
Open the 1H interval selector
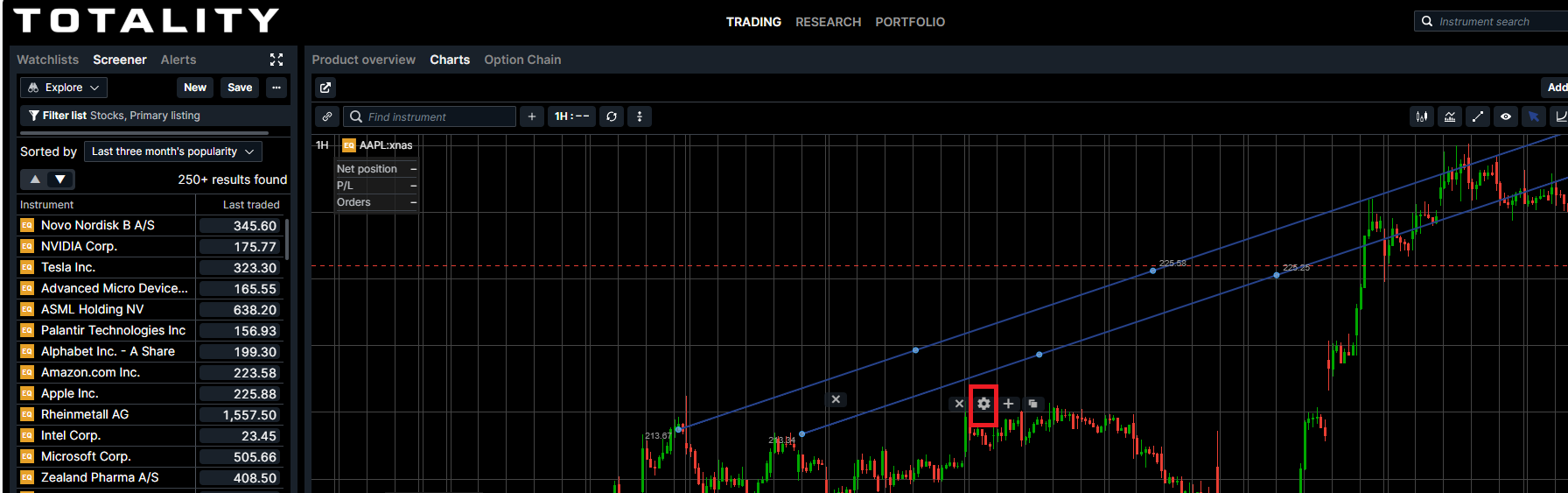coord(572,116)
